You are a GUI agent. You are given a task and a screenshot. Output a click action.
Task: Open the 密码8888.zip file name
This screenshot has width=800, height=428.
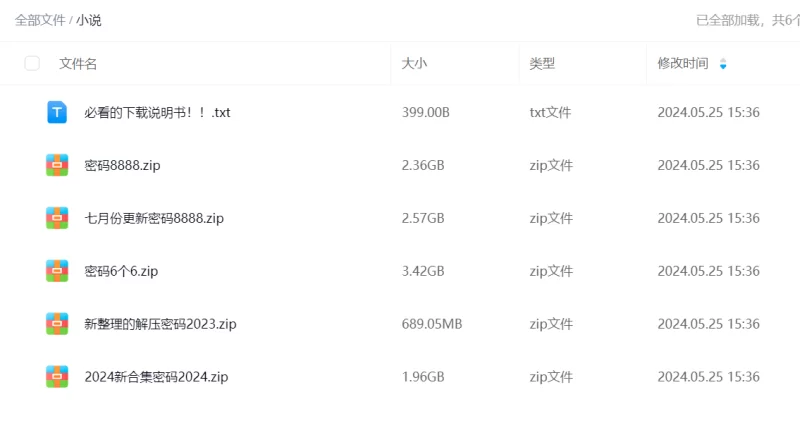tap(122, 165)
